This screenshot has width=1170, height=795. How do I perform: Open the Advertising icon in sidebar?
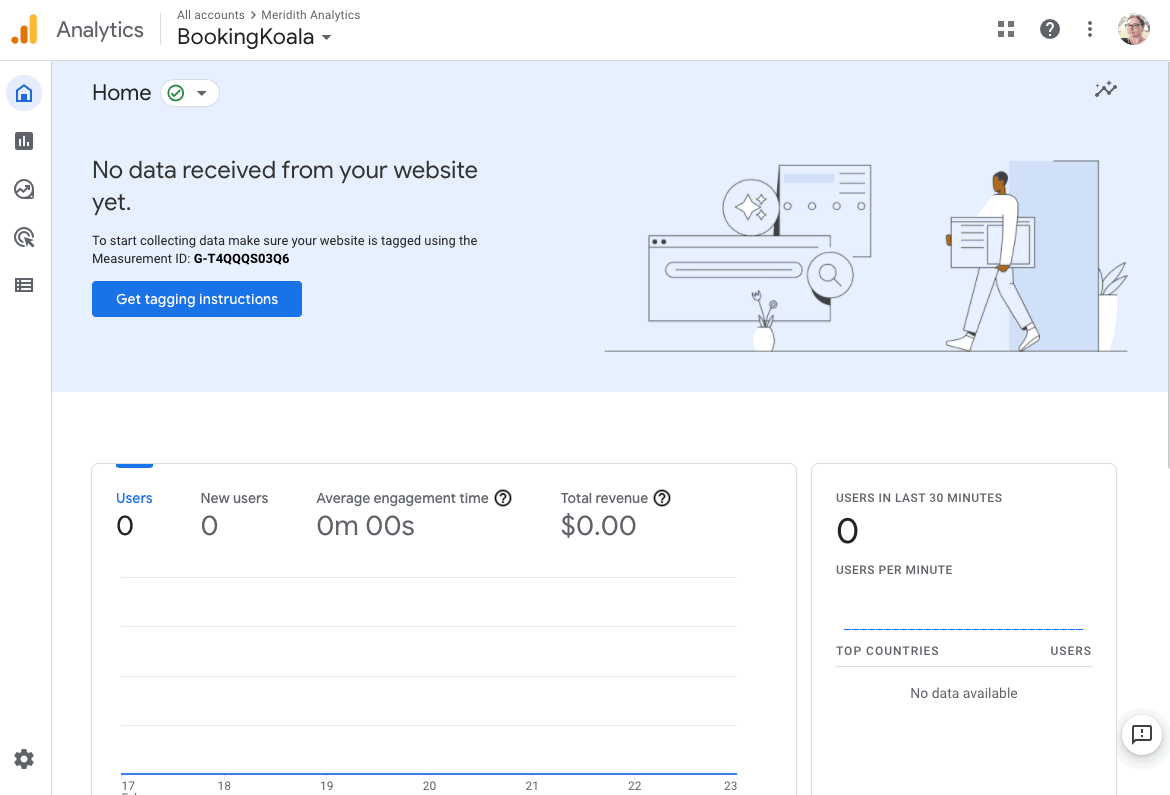(24, 237)
